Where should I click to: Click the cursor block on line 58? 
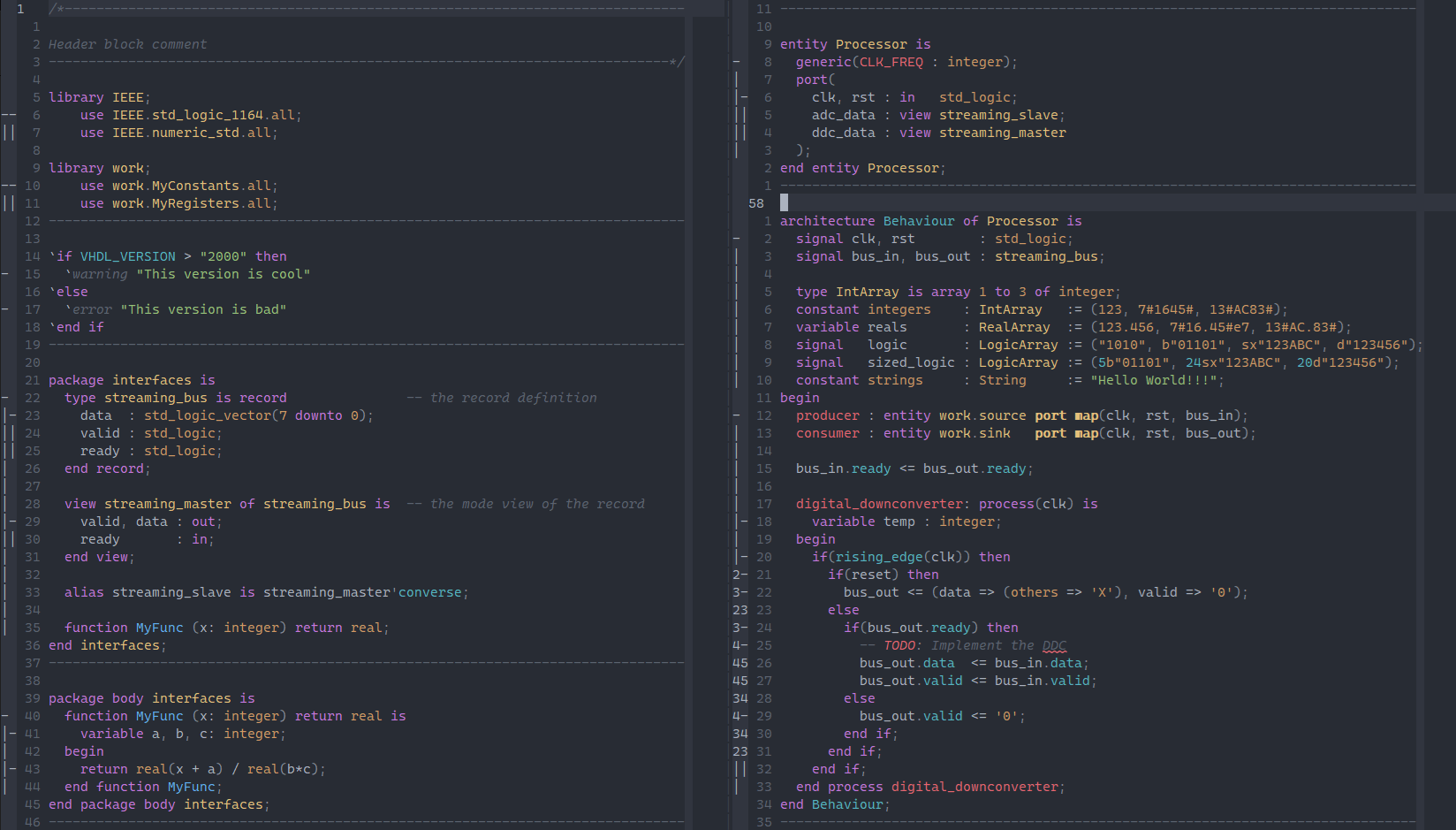pyautogui.click(x=784, y=203)
